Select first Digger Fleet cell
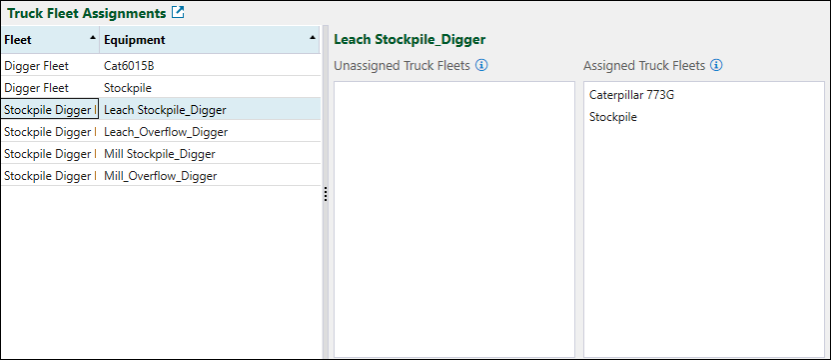Image resolution: width=831 pixels, height=360 pixels. 50,66
